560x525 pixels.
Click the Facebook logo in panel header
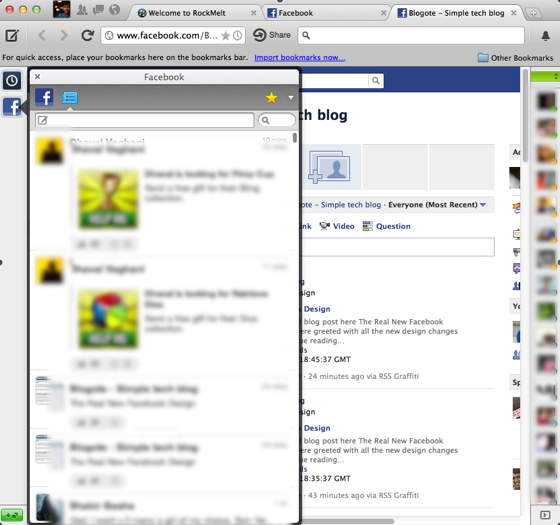click(x=44, y=97)
